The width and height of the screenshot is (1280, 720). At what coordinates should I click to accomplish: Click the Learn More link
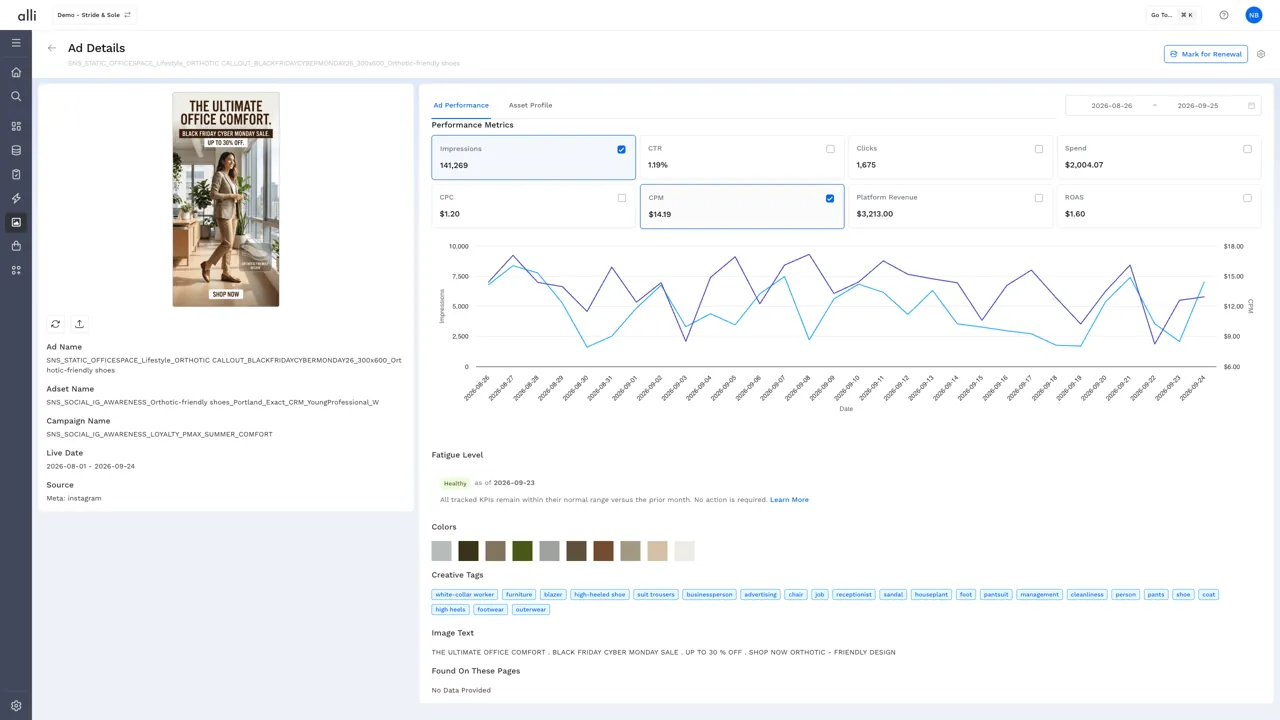click(x=789, y=500)
